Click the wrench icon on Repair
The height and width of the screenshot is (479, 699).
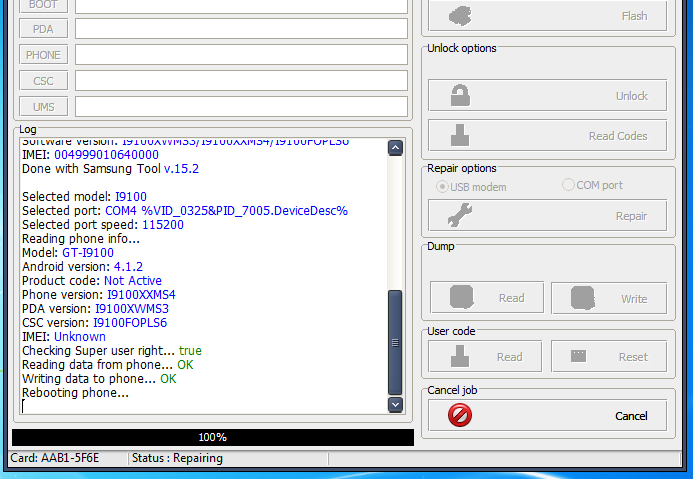click(460, 215)
